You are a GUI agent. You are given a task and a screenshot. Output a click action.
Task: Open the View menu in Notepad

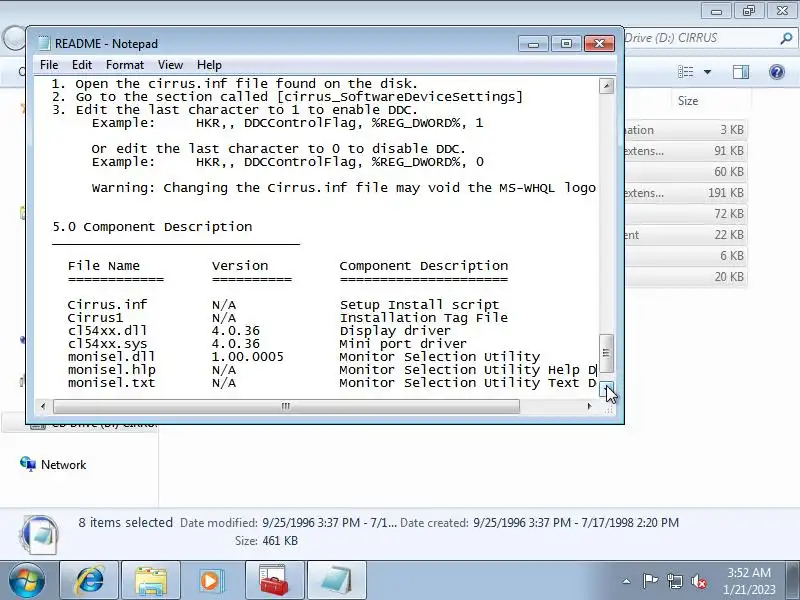pos(170,65)
